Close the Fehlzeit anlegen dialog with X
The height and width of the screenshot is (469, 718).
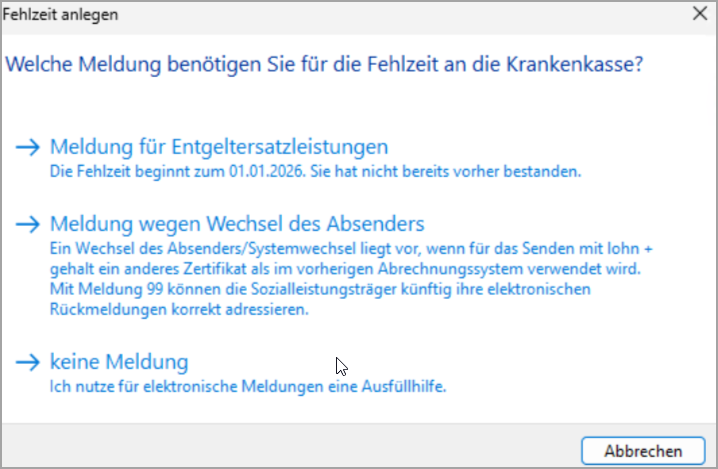[700, 14]
